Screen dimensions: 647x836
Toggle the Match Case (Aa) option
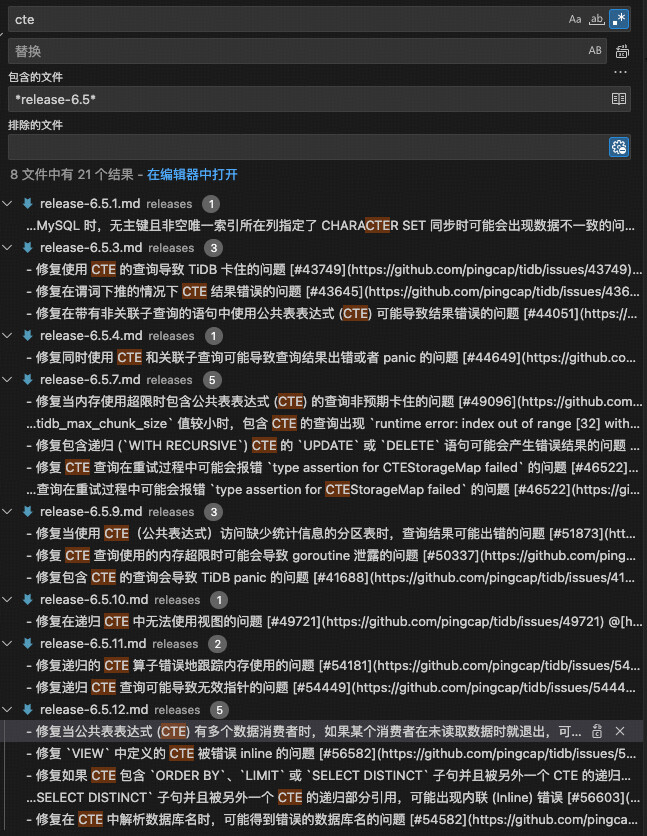click(575, 20)
